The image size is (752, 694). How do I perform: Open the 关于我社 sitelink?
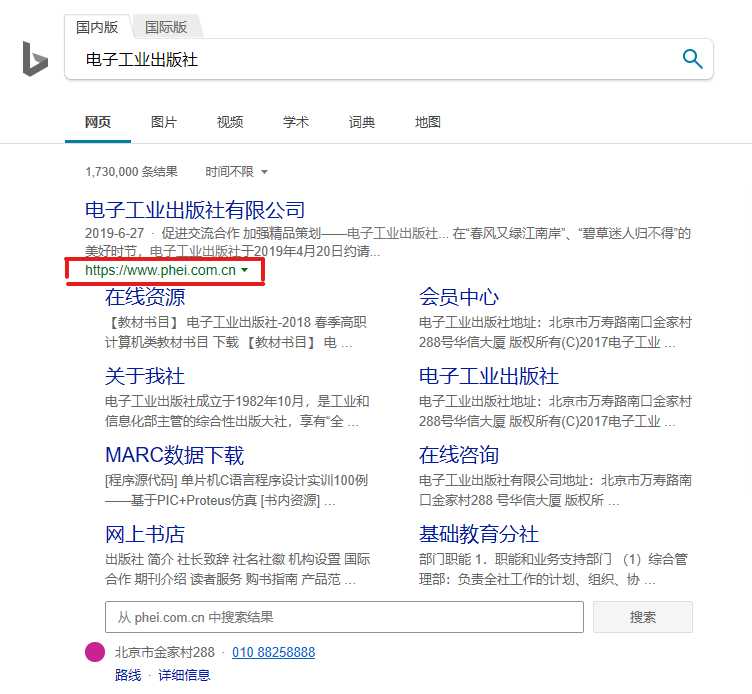pos(145,376)
